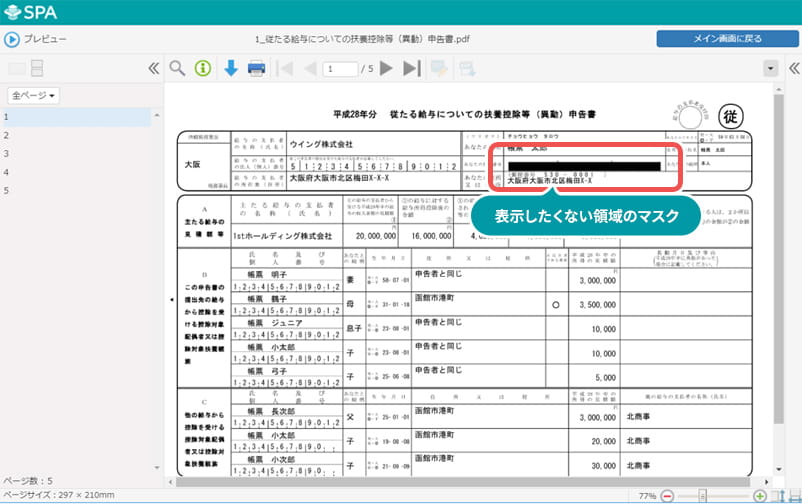Click the horizontal document scrollbar

pyautogui.click(x=462, y=482)
